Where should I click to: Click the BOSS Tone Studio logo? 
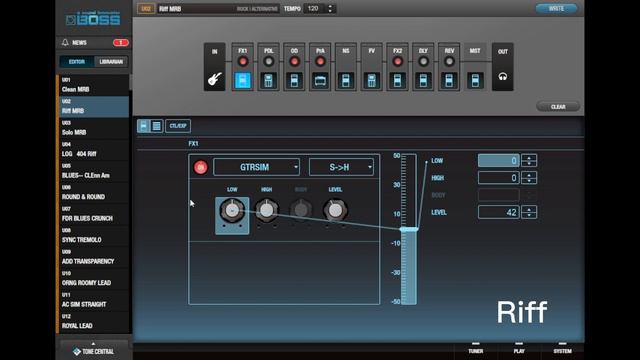point(93,18)
